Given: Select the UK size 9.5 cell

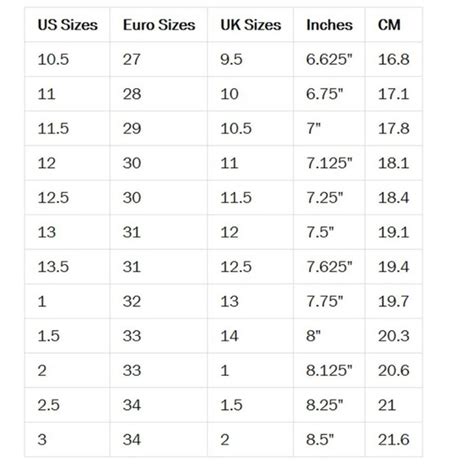Looking at the screenshot, I should tap(250, 60).
